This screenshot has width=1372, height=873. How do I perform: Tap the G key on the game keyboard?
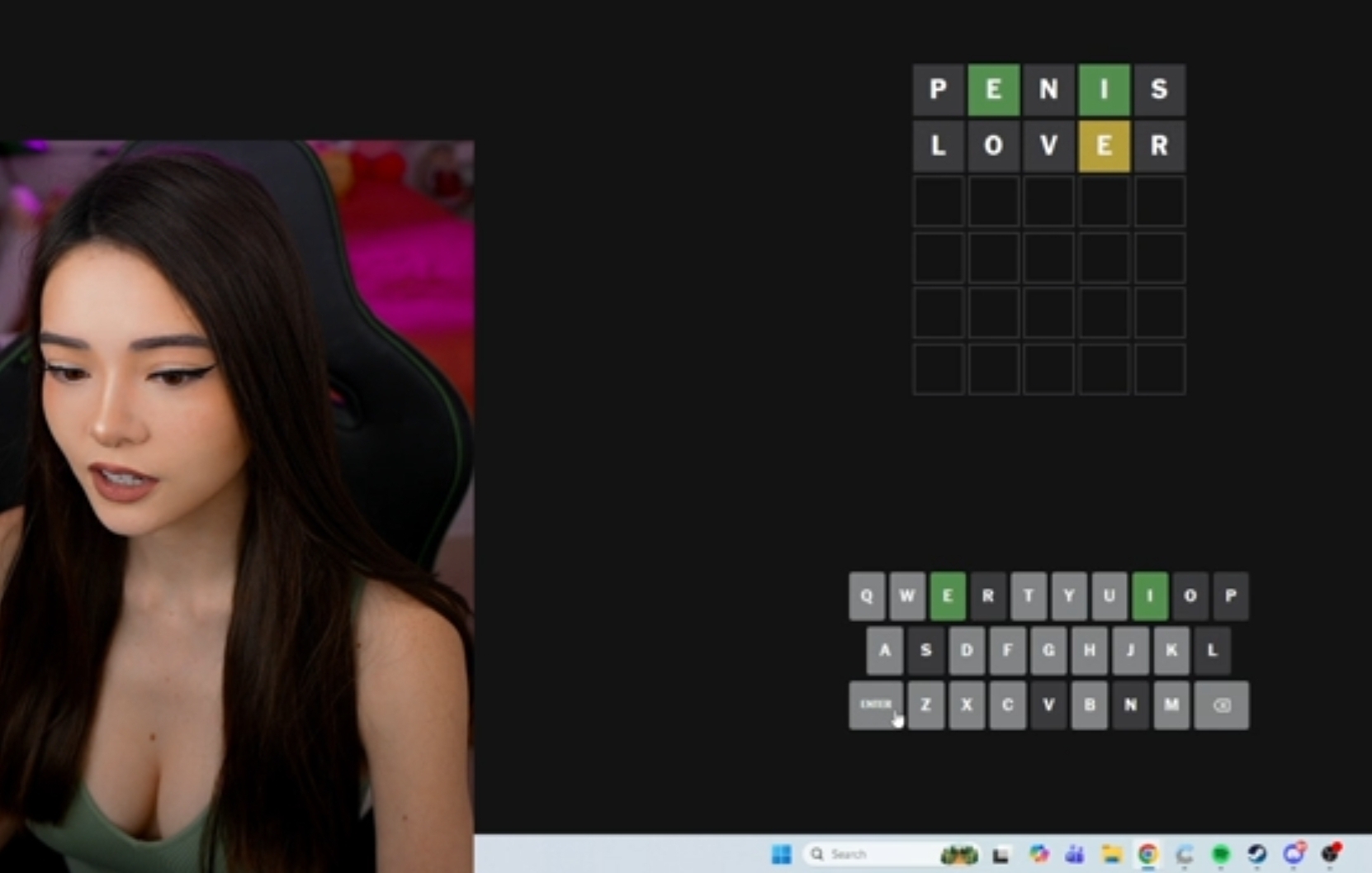tap(1048, 651)
